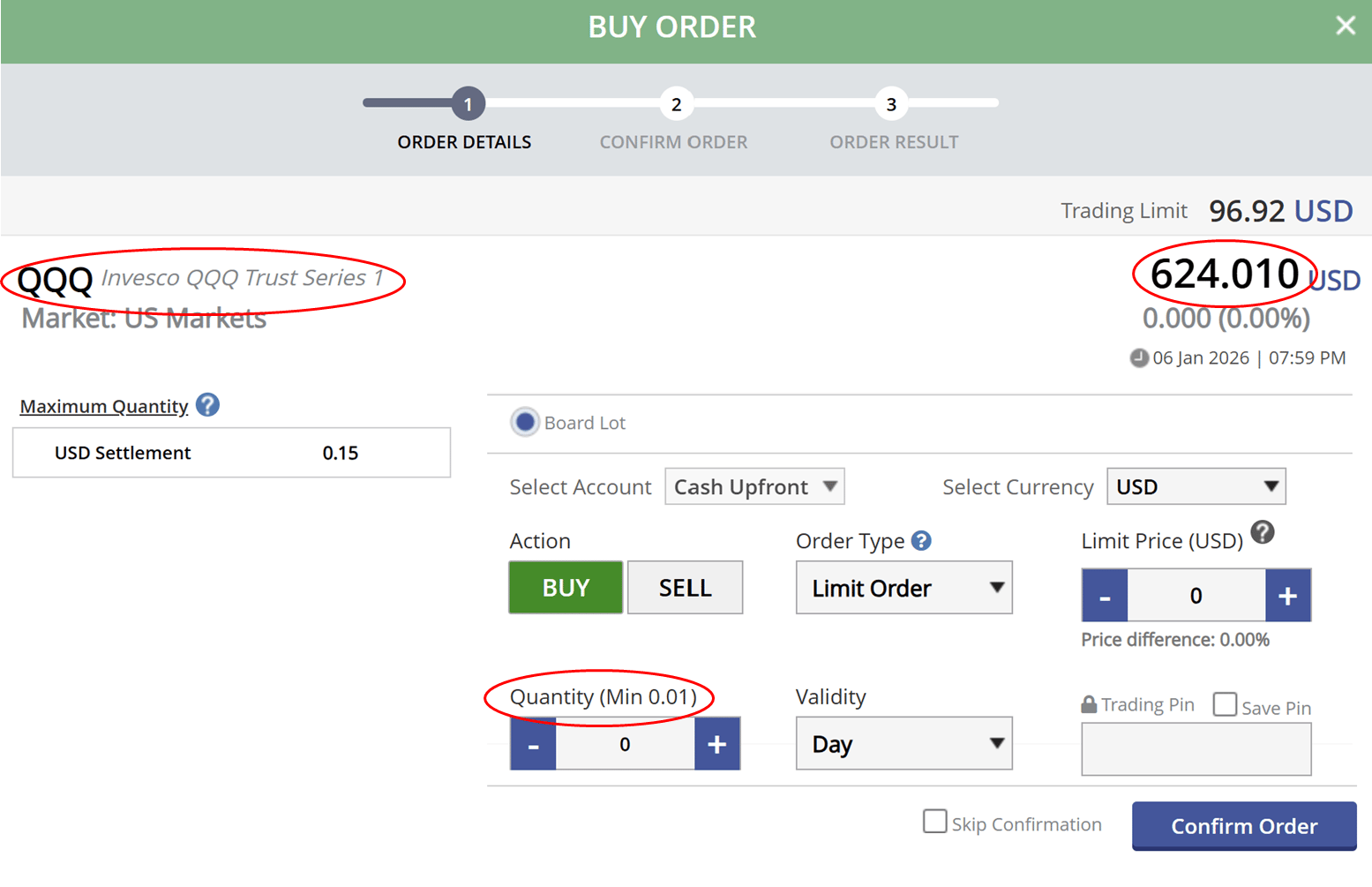The height and width of the screenshot is (887, 1372).
Task: Open the Maximum Quantity link
Action: pyautogui.click(x=104, y=406)
